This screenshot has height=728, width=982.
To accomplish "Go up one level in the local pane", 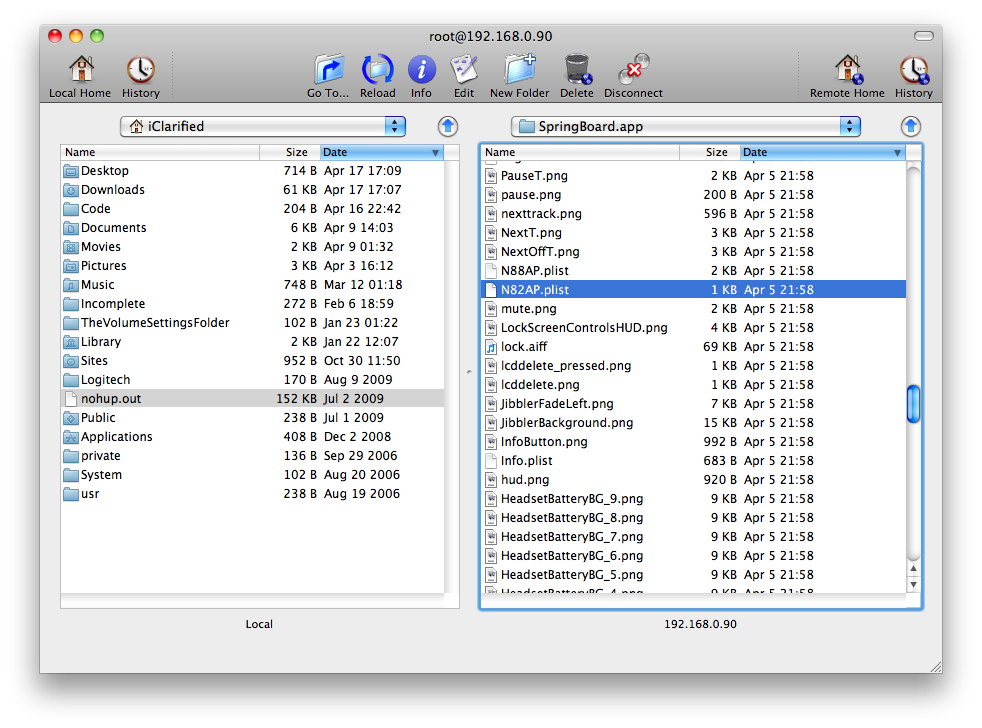I will coord(448,126).
